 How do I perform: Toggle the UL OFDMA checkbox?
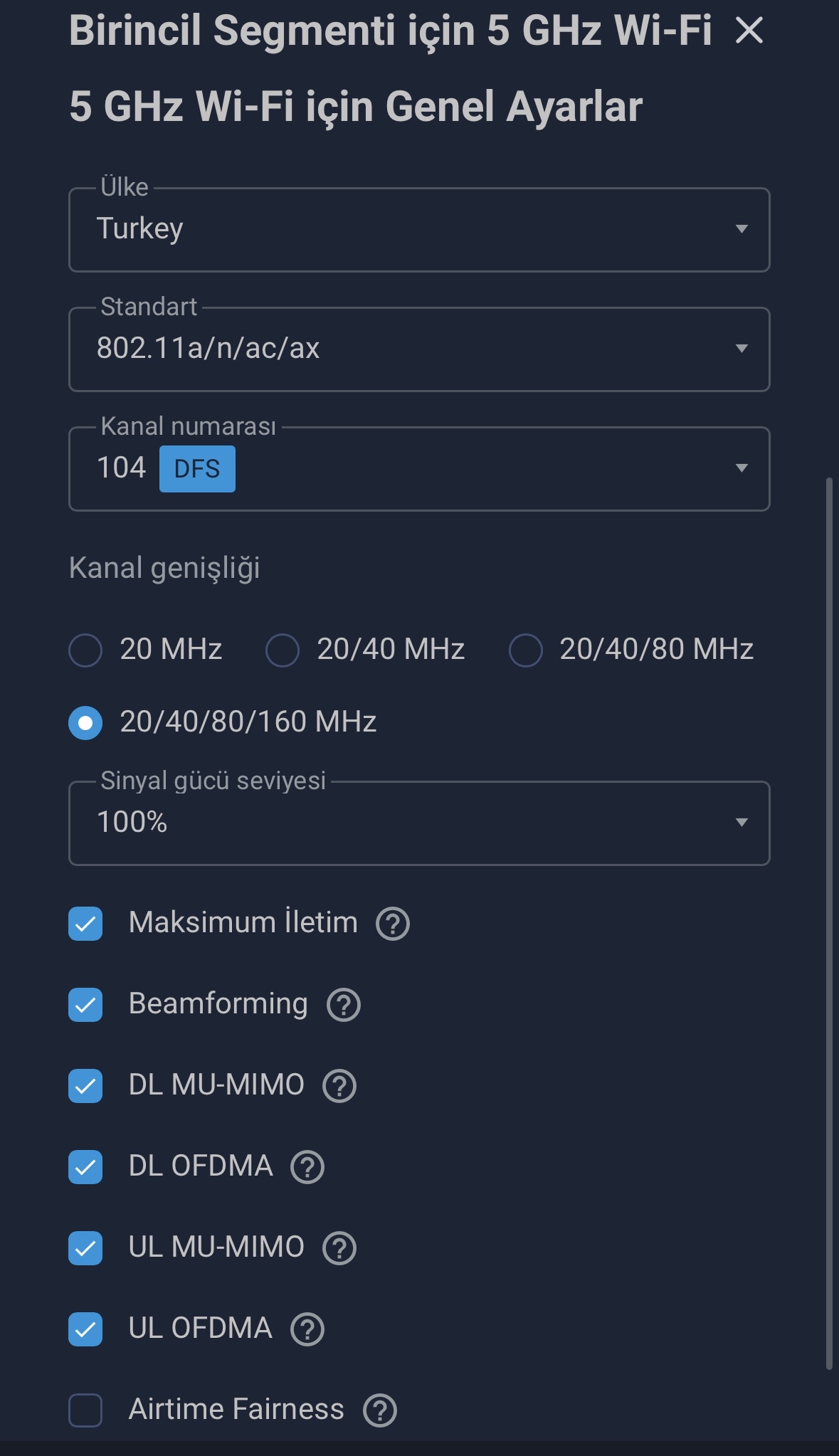85,1329
